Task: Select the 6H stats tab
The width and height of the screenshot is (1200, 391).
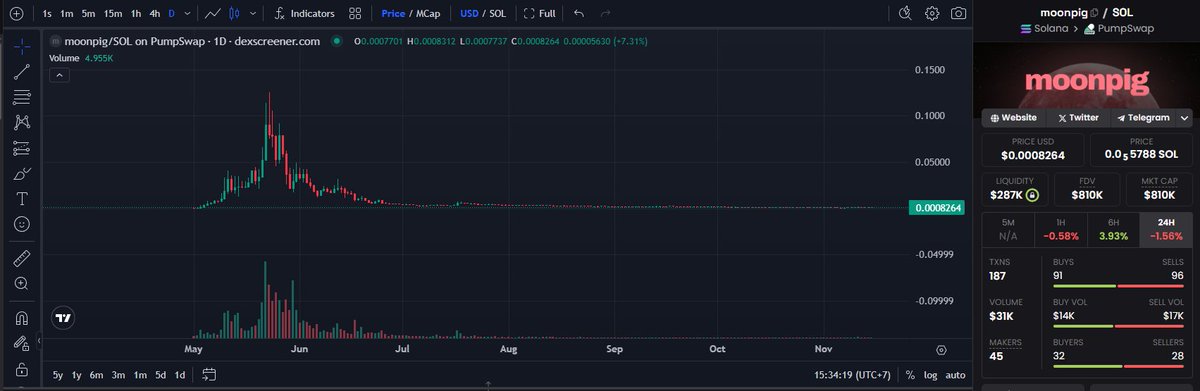Action: click(x=1113, y=229)
